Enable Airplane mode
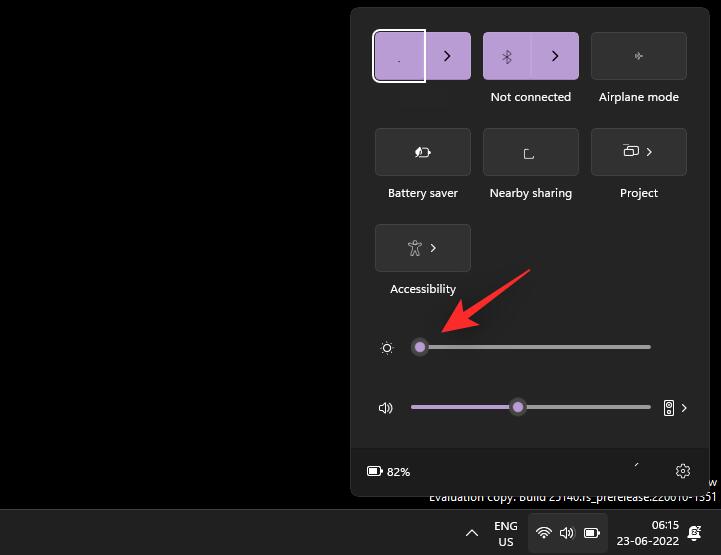The height and width of the screenshot is (555, 721). [638, 56]
